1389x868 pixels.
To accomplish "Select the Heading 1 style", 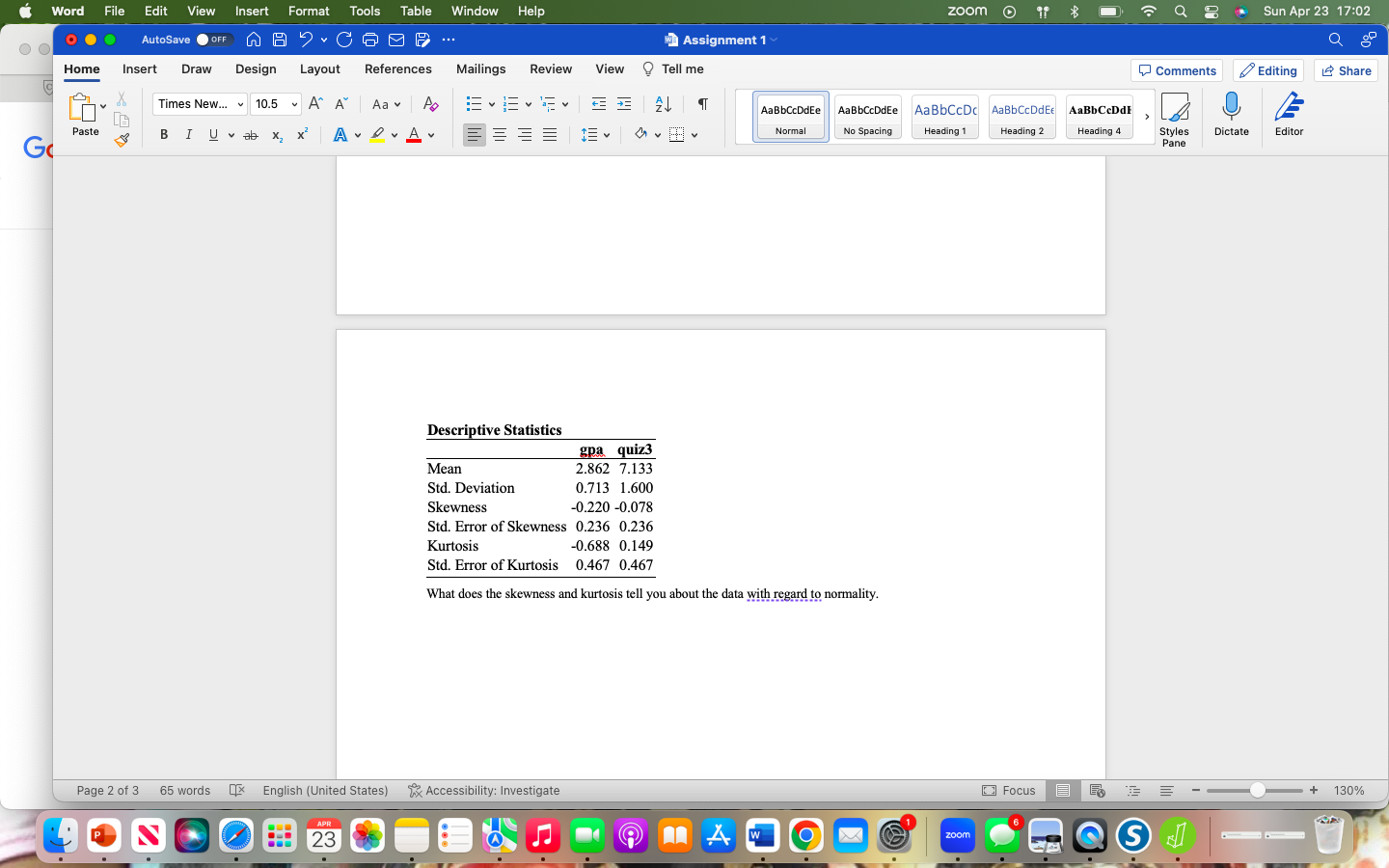I will click(944, 116).
